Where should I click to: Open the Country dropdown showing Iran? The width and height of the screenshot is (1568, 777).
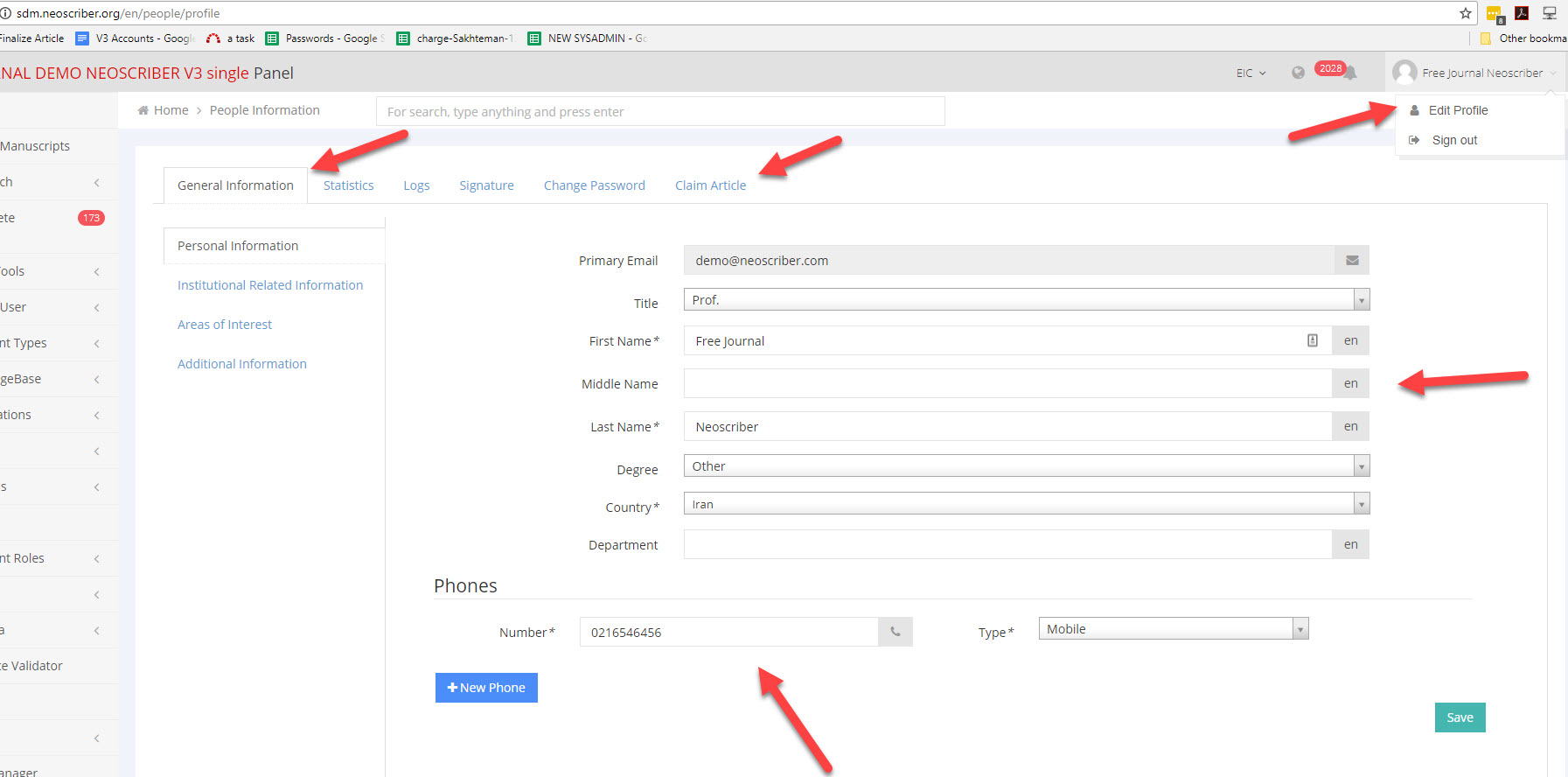1027,503
